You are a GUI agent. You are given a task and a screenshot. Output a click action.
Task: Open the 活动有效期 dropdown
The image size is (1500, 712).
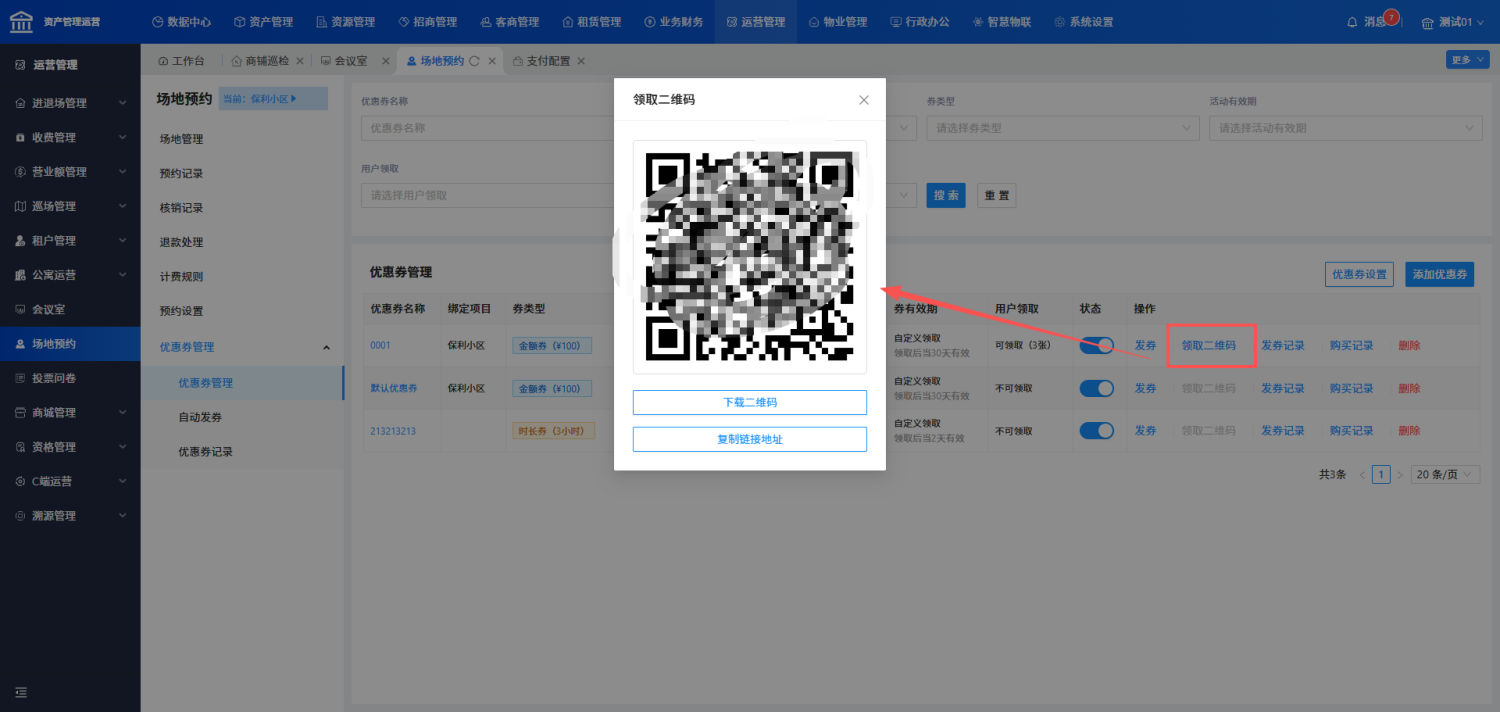pyautogui.click(x=1346, y=128)
